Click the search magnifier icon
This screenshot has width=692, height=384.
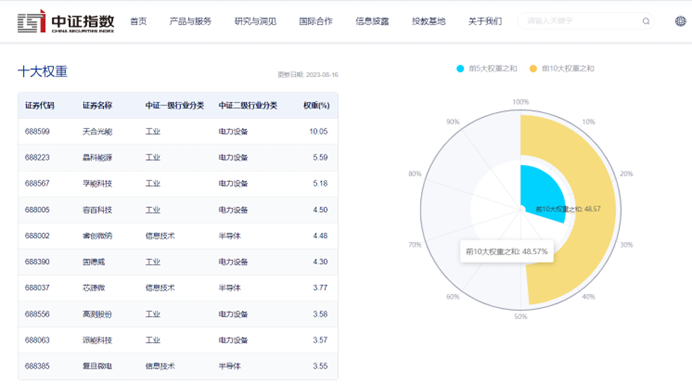click(646, 21)
